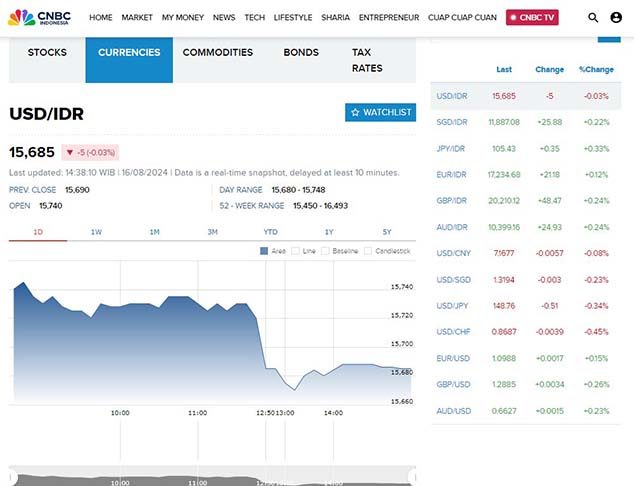Open the Bonds tab
This screenshot has width=634, height=486.
point(301,52)
